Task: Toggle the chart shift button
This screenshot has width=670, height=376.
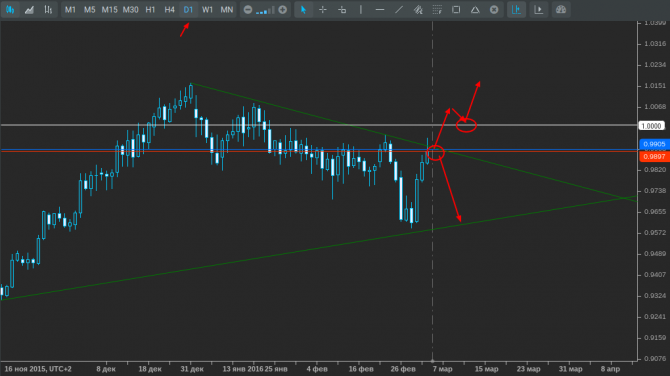Action: 516,9
